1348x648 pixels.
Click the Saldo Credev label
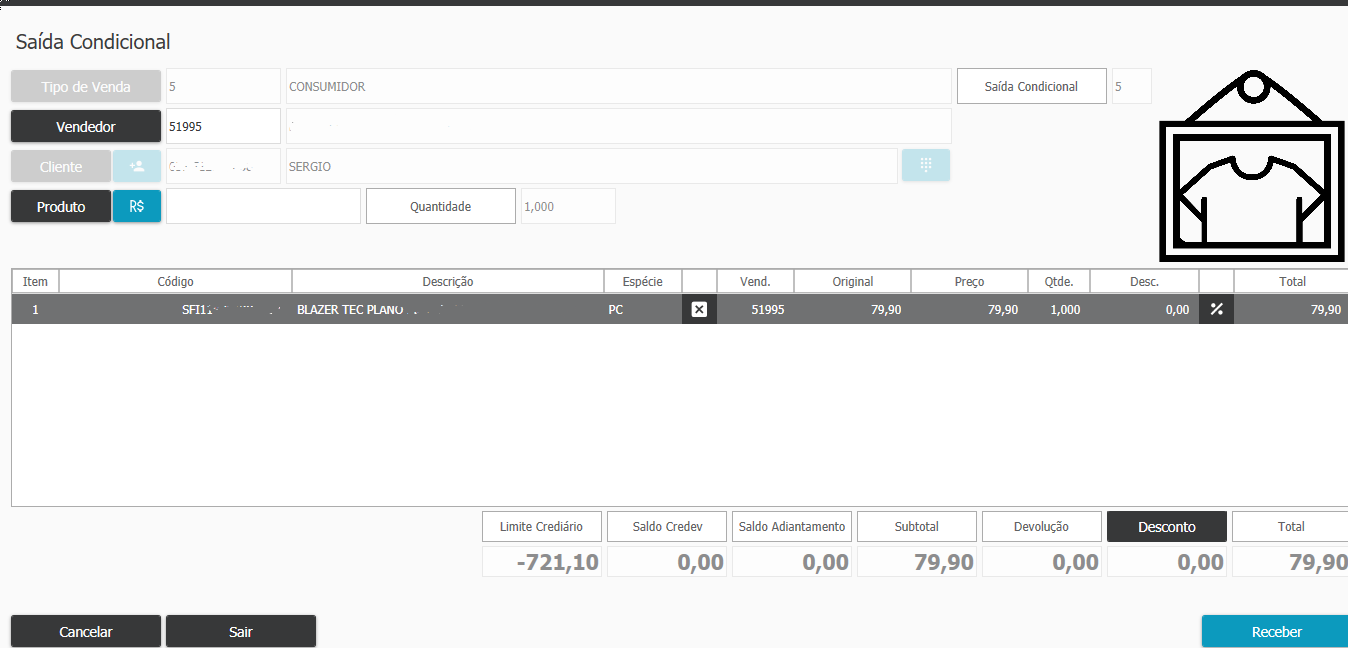[667, 527]
